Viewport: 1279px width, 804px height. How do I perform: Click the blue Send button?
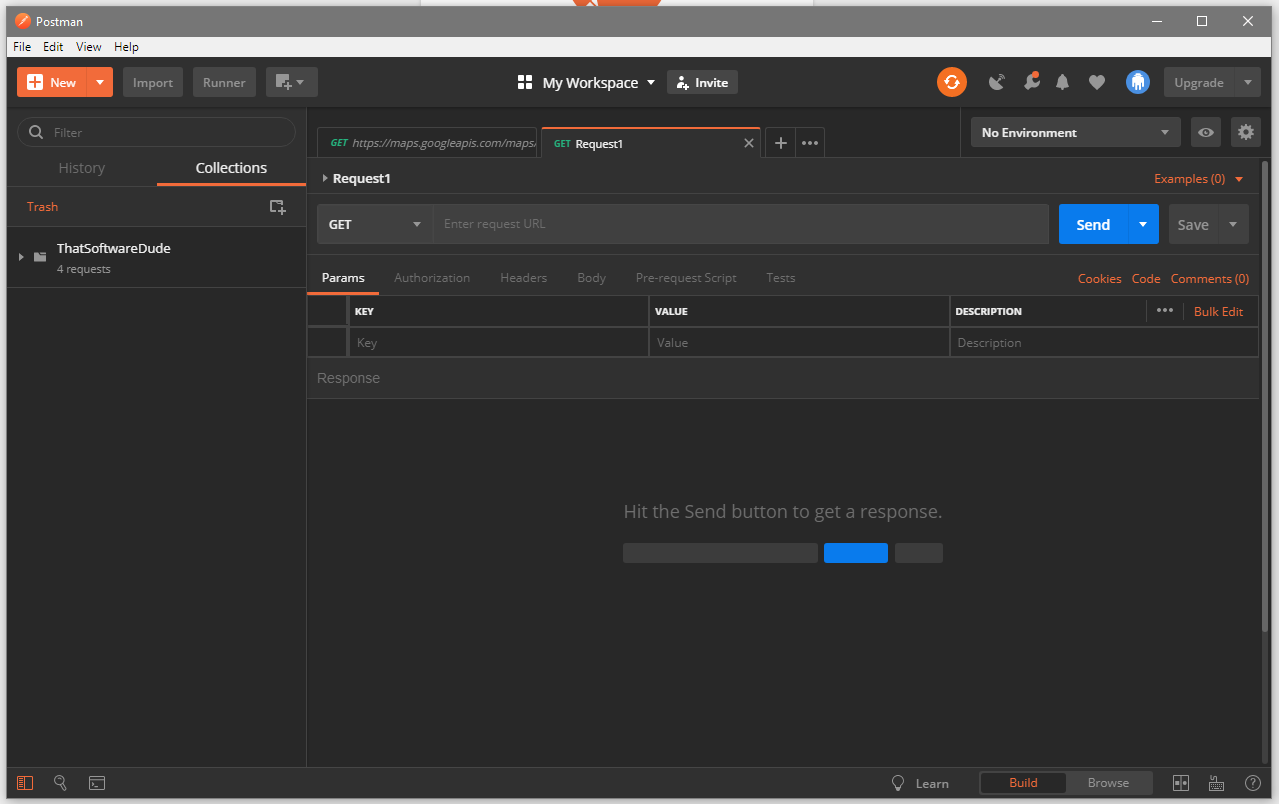(1093, 224)
